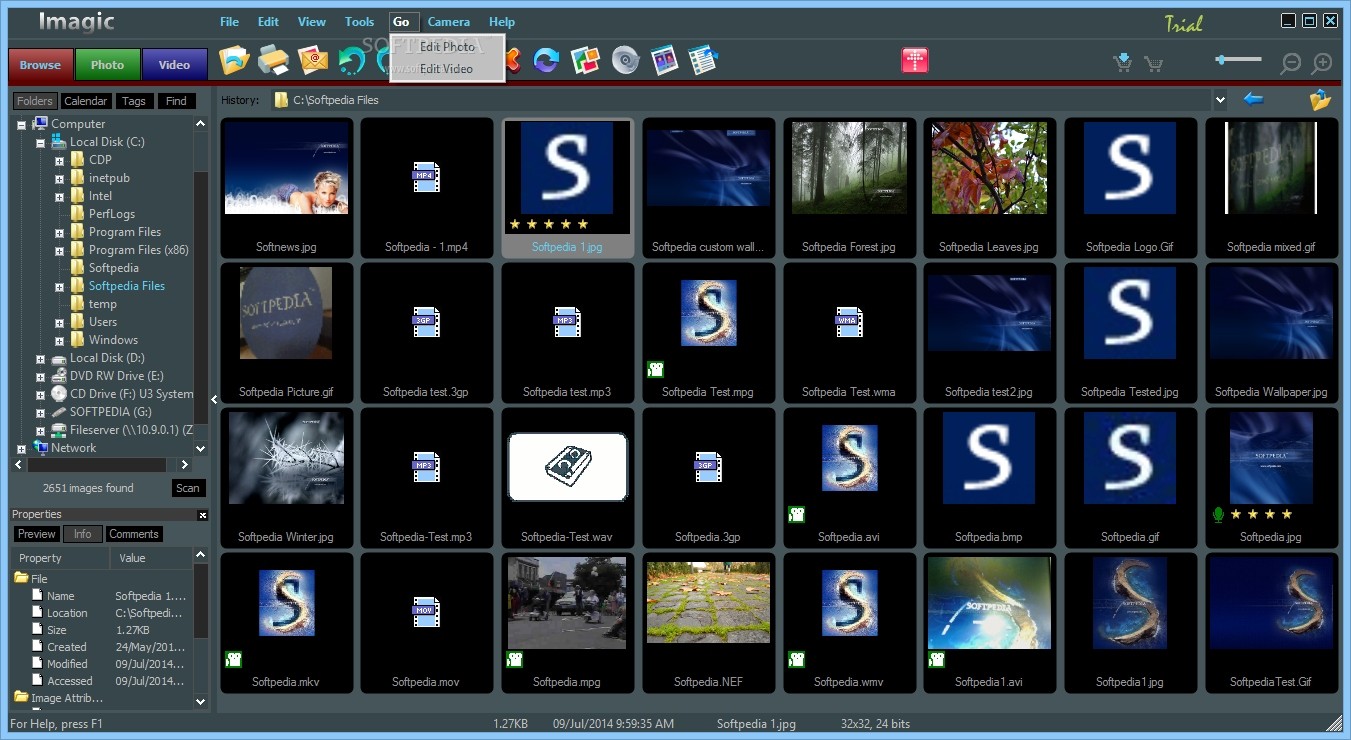Expand the Local Disk (D:) node
The image size is (1351, 740).
(40, 358)
